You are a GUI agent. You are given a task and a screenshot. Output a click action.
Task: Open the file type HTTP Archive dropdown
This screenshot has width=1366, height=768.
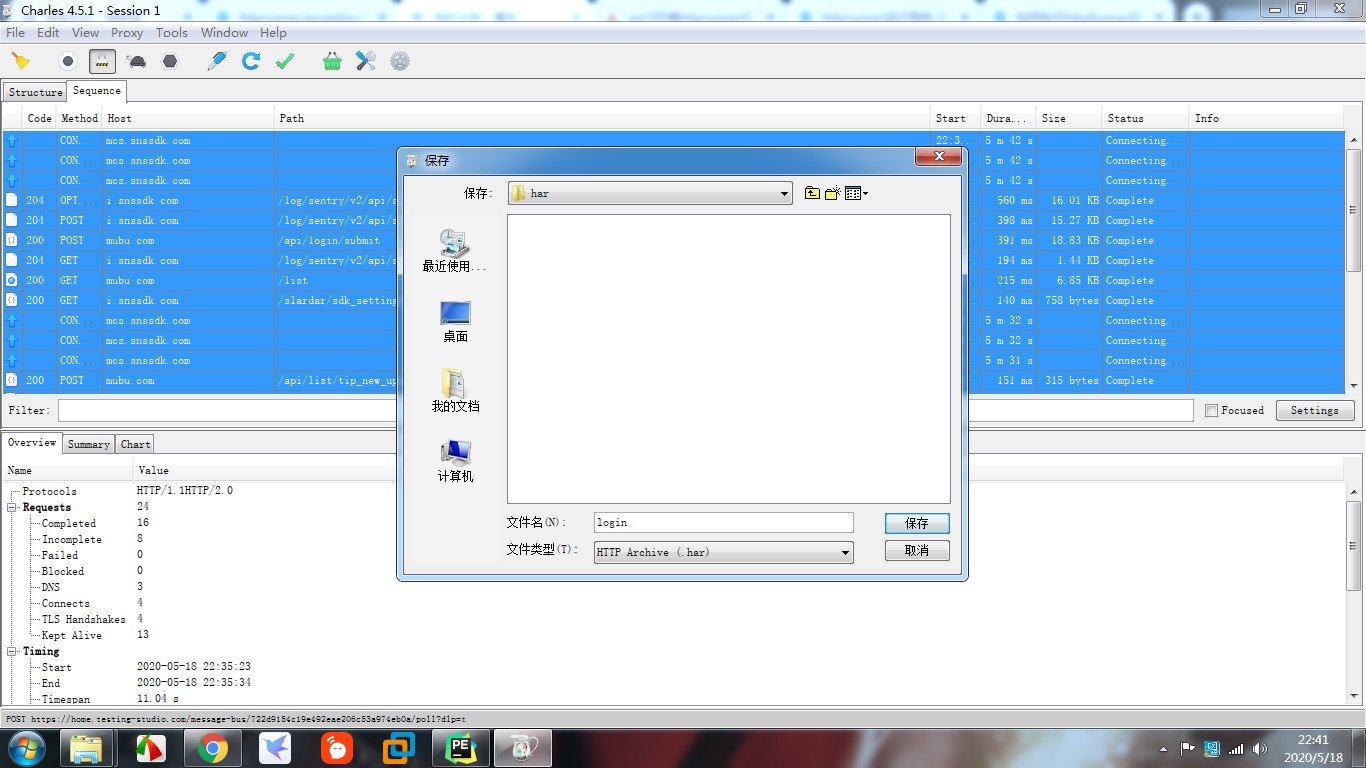724,552
